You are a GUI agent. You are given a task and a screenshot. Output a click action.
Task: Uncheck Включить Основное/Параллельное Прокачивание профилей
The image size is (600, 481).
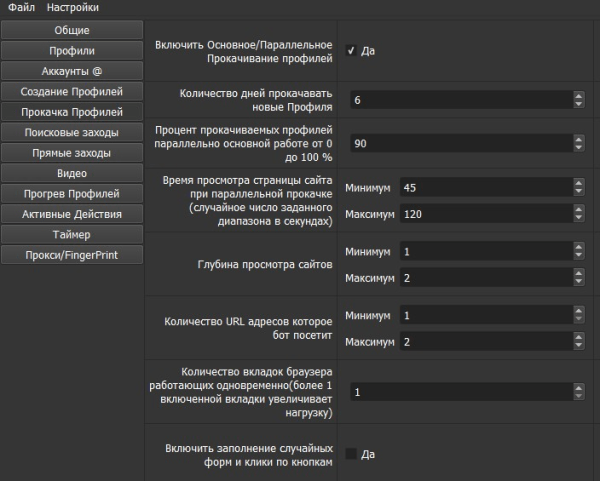coord(351,50)
